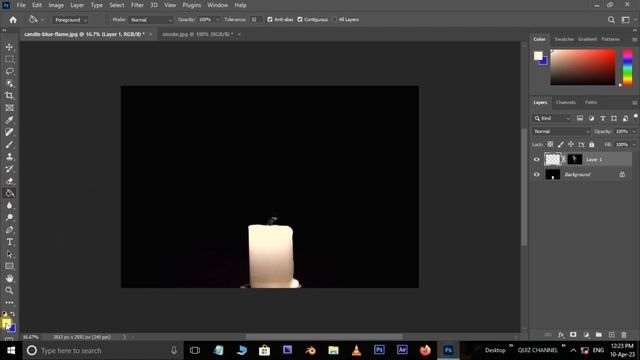640x360 pixels.
Task: Select the Rectangle shape tool
Action: pyautogui.click(x=9, y=266)
